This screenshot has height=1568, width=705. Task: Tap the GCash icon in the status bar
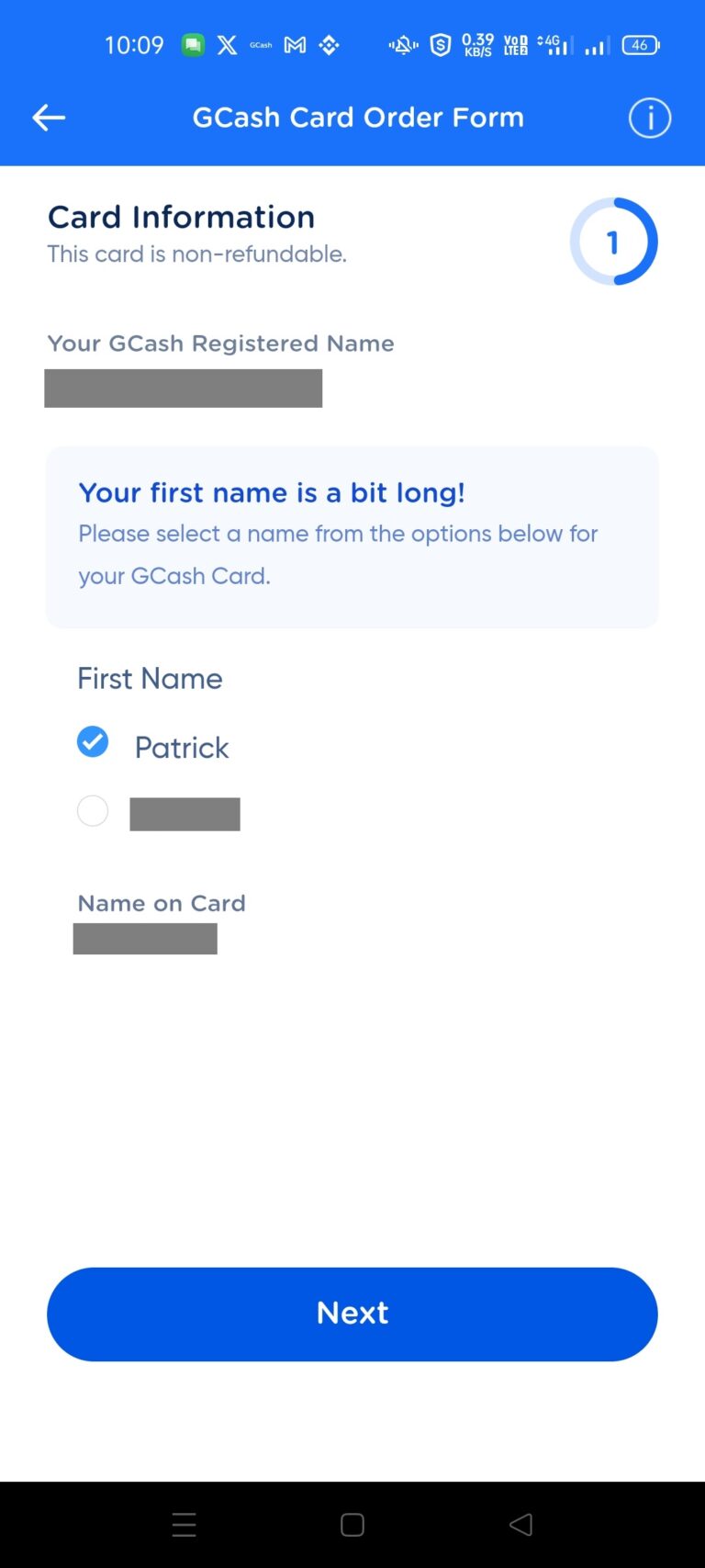click(x=260, y=44)
